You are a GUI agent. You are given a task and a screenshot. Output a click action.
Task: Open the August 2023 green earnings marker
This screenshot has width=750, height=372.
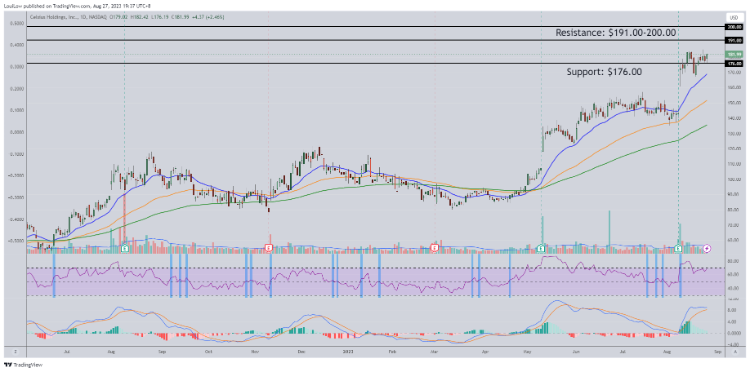[678, 248]
